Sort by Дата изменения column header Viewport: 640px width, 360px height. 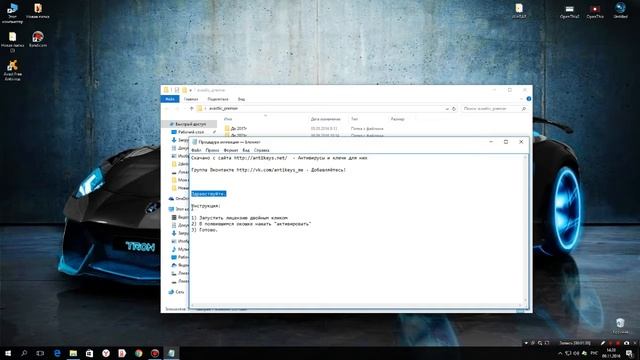pyautogui.click(x=325, y=119)
